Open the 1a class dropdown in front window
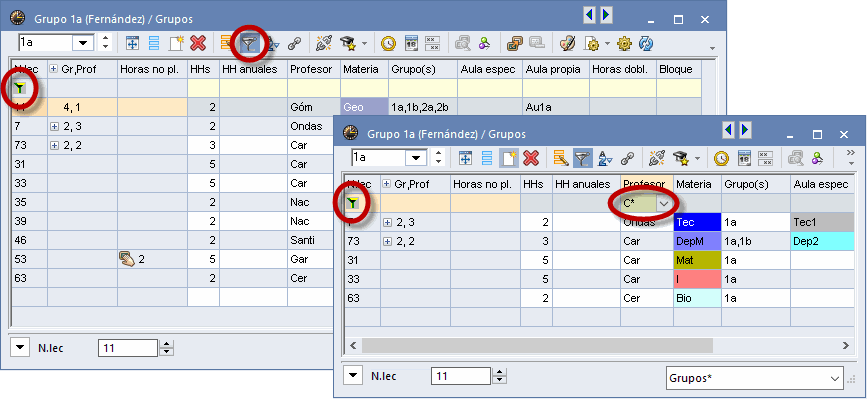The image size is (867, 399). [x=416, y=158]
